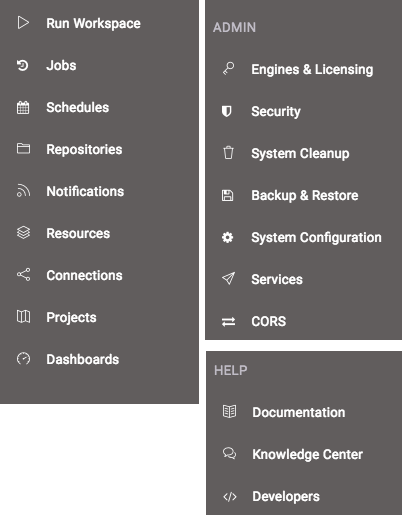Click the Security shield icon
Image resolution: width=402 pixels, height=515 pixels.
pos(227,111)
